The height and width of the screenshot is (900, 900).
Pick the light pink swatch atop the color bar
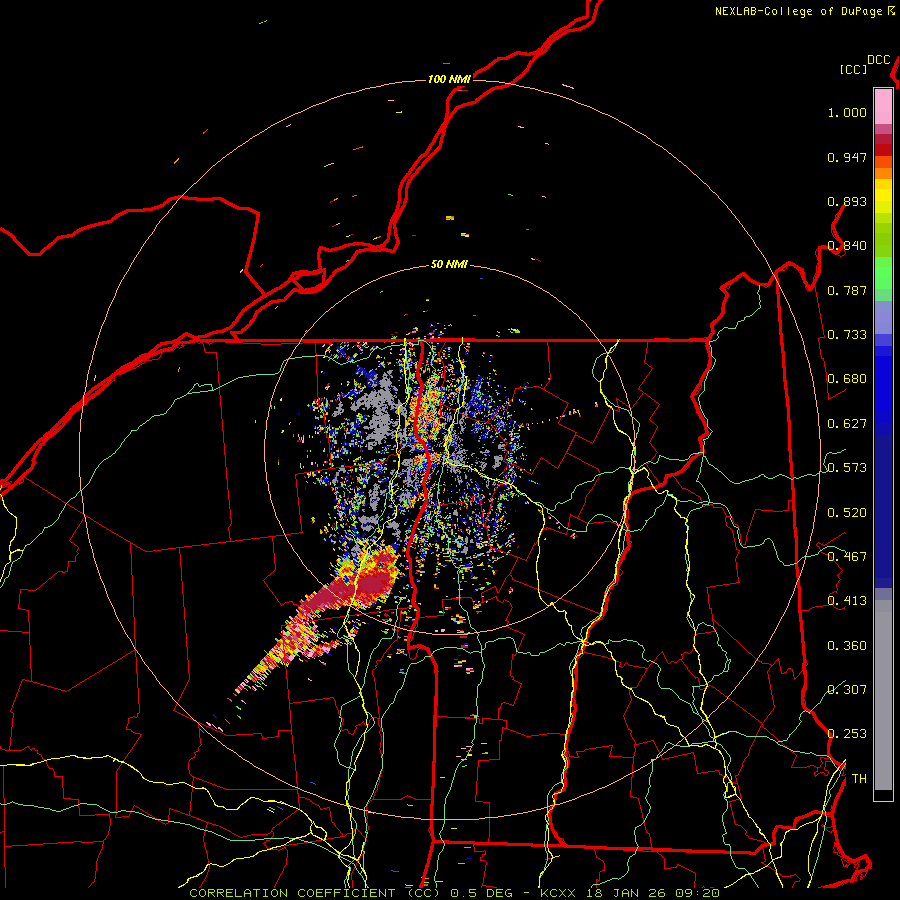click(883, 106)
